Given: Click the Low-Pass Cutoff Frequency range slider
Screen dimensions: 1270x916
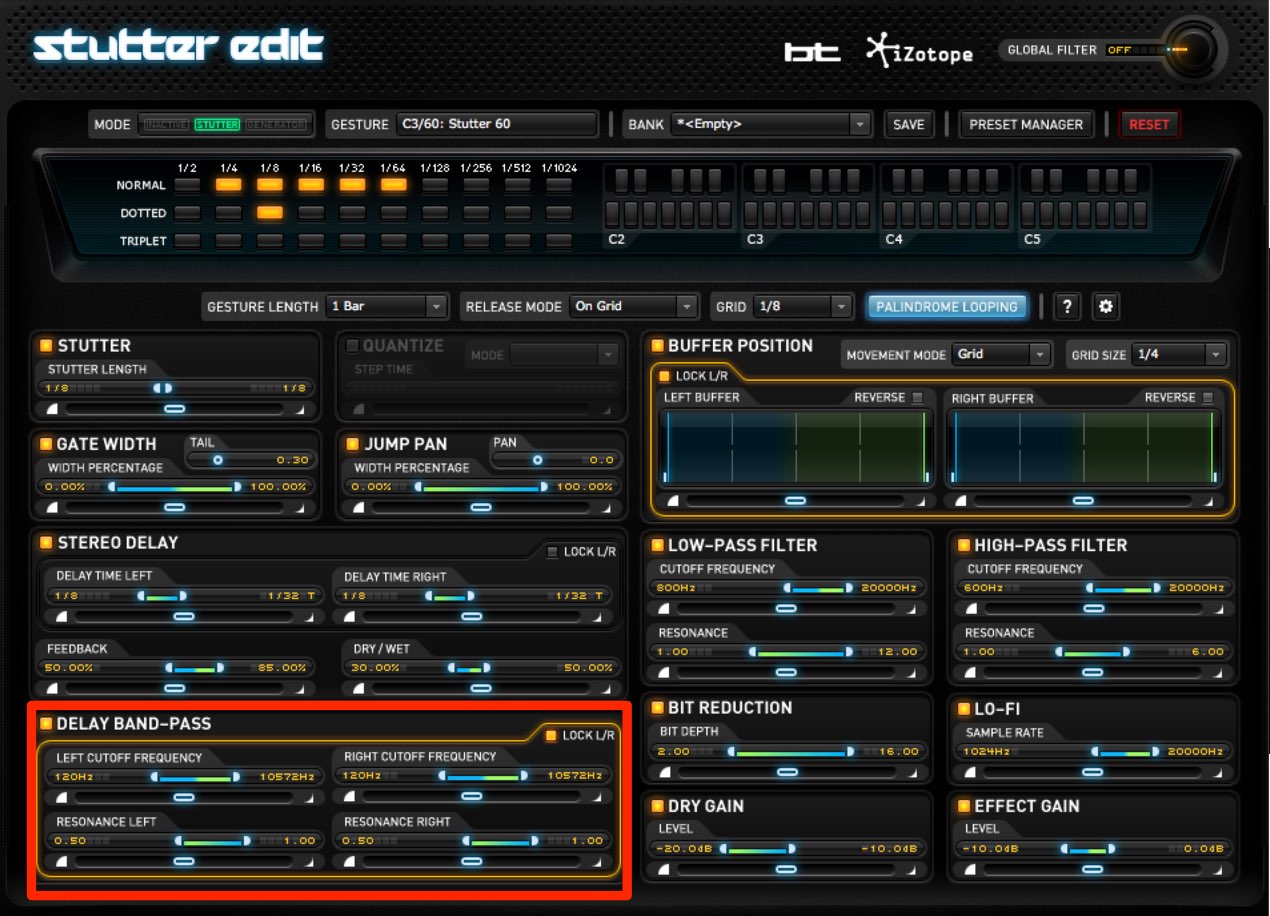Looking at the screenshot, I should pyautogui.click(x=787, y=588).
